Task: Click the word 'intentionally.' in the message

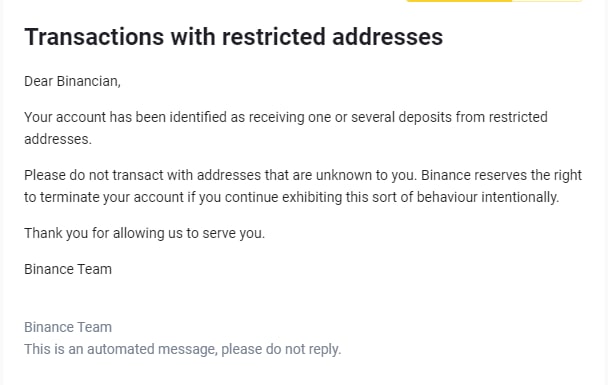Action: 520,197
